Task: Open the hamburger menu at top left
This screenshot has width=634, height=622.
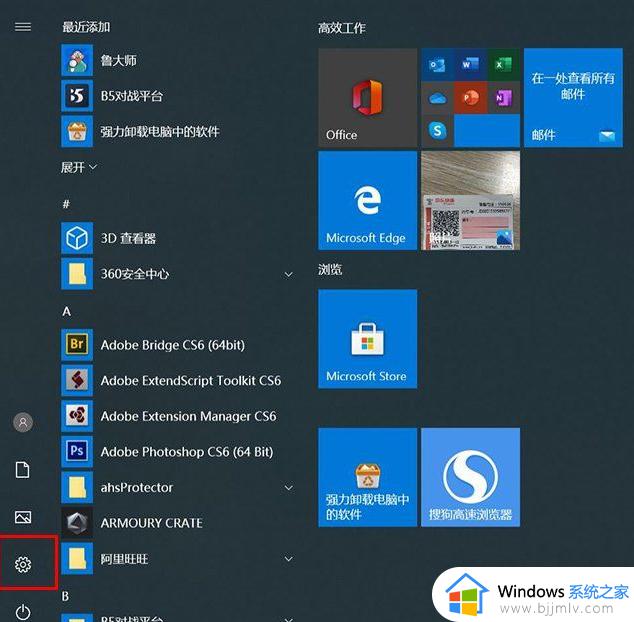Action: (23, 27)
